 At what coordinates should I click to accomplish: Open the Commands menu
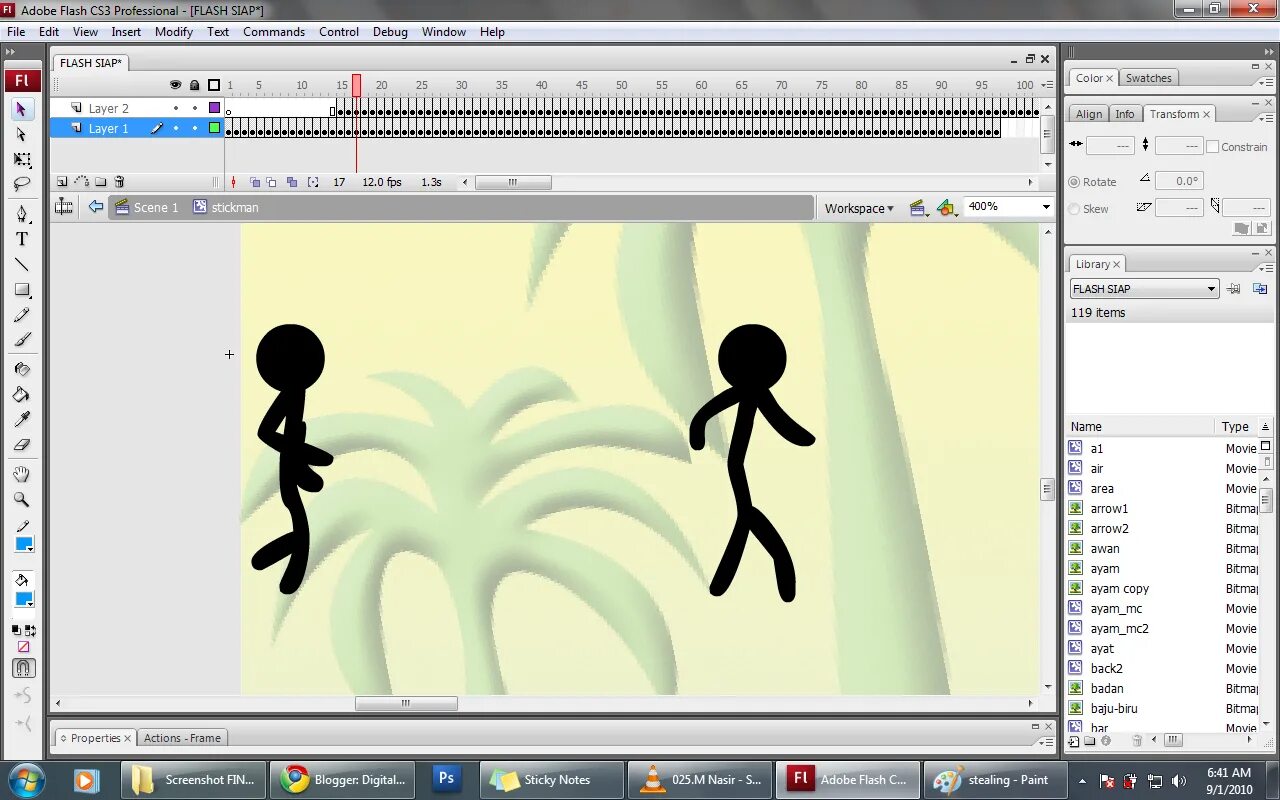click(x=274, y=31)
